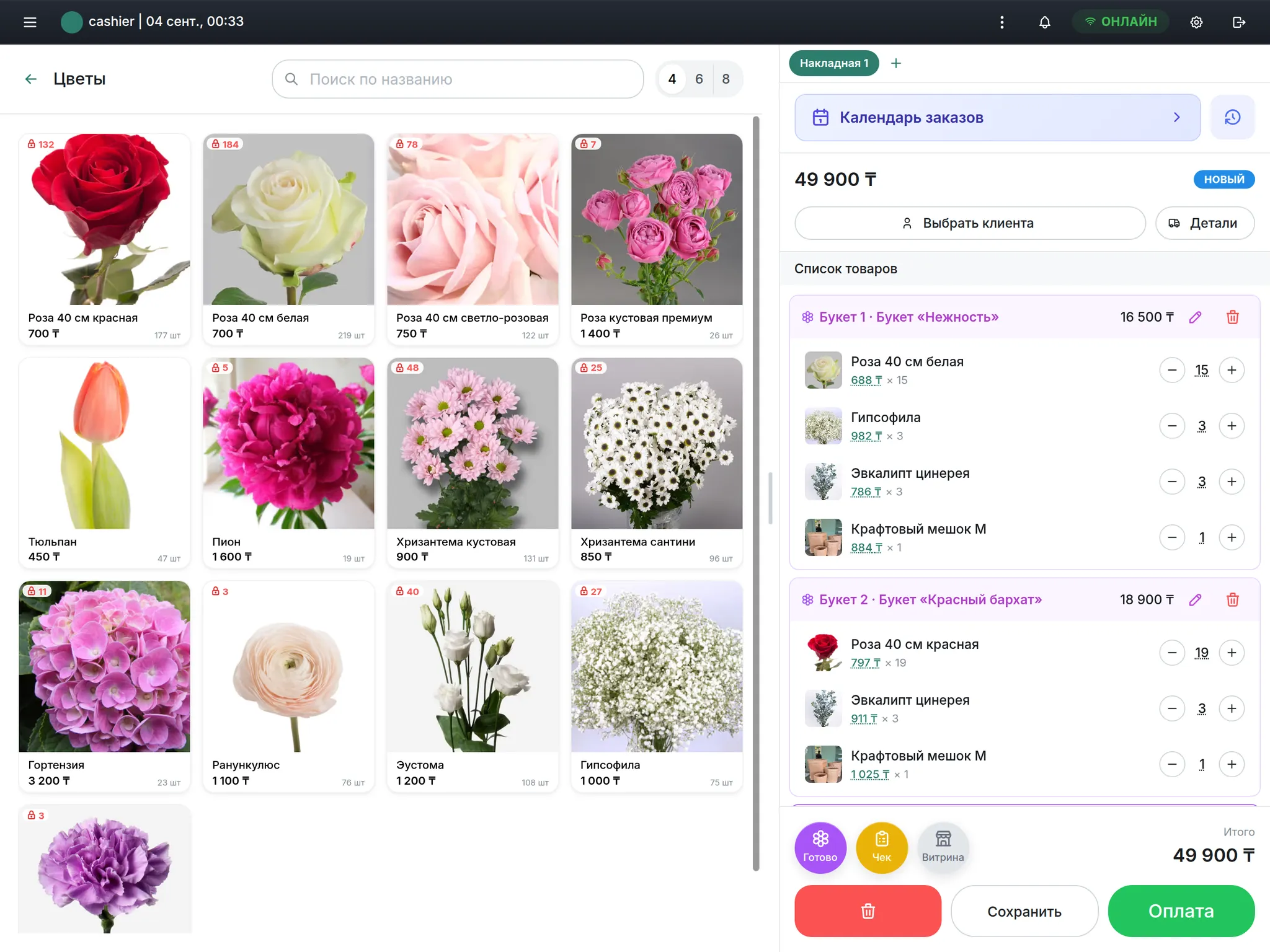Set grid to 6 columns
This screenshot has width=1270, height=952.
[x=699, y=79]
